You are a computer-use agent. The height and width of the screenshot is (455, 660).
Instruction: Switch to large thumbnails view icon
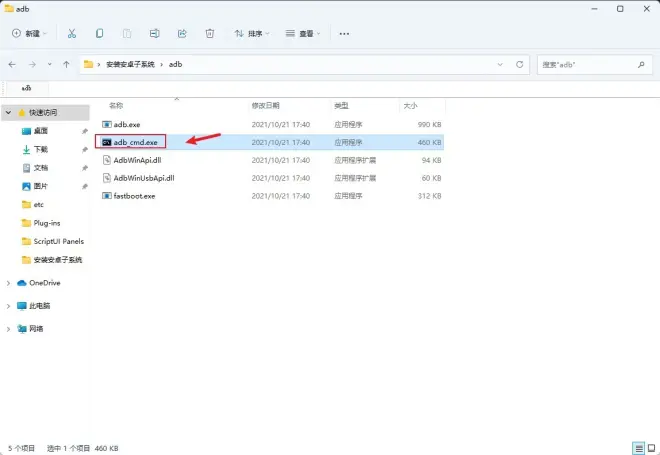652,448
